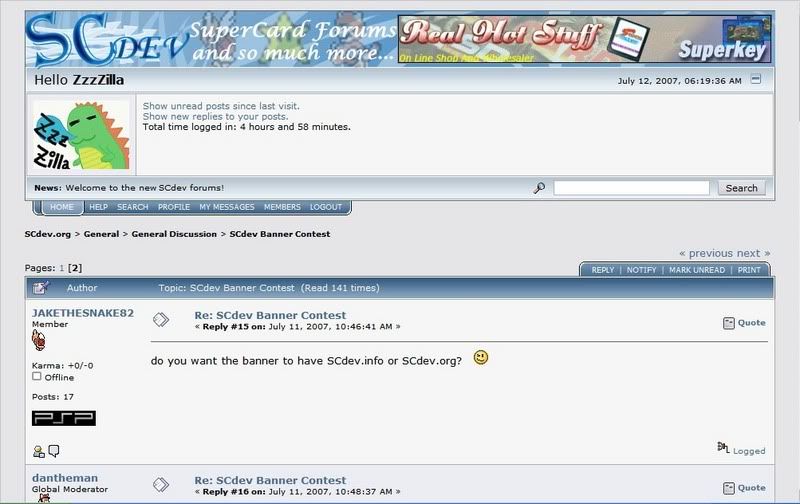Click LOGOUT in the navigation bar

click(326, 207)
